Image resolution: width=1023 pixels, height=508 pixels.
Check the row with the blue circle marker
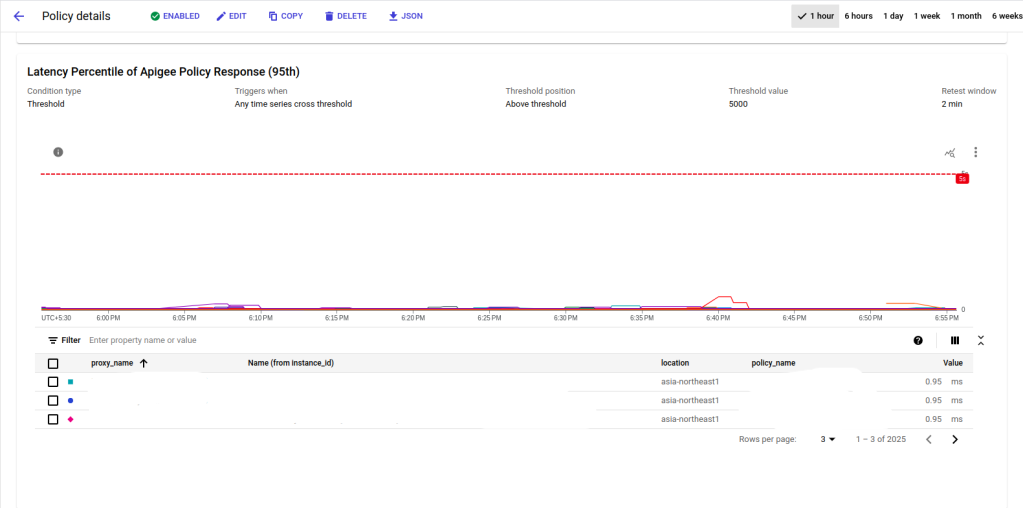53,400
